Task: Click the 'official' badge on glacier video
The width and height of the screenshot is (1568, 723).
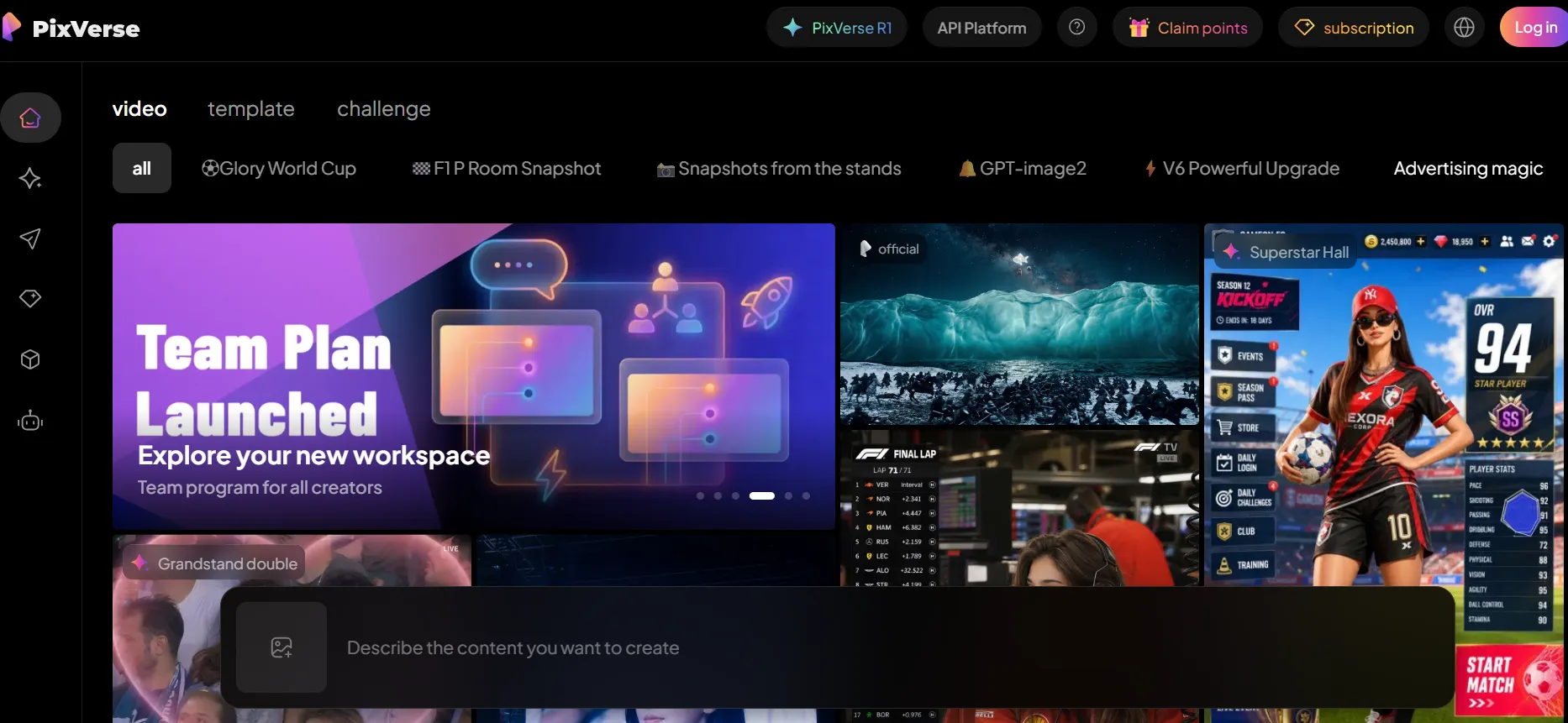Action: [x=889, y=249]
